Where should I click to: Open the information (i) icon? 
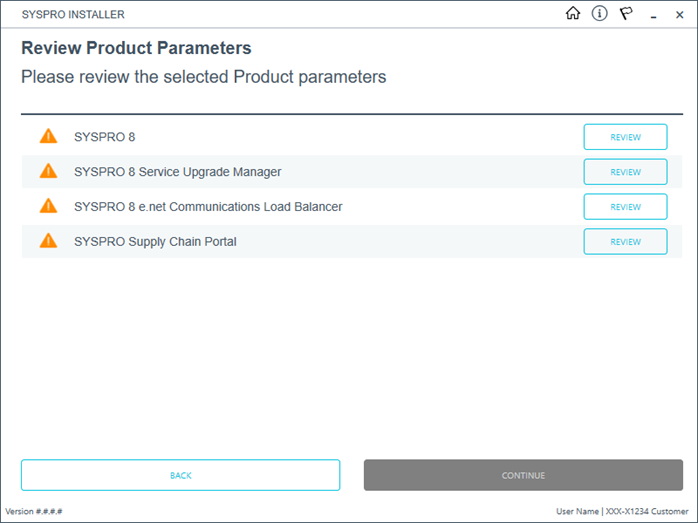click(x=599, y=14)
